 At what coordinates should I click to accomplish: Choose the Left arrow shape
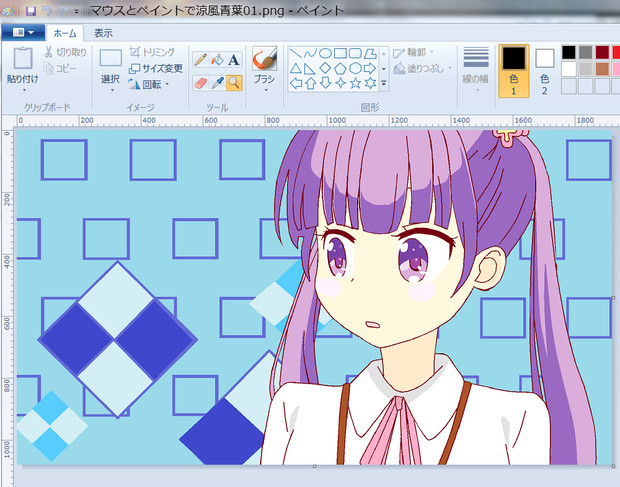coord(295,83)
